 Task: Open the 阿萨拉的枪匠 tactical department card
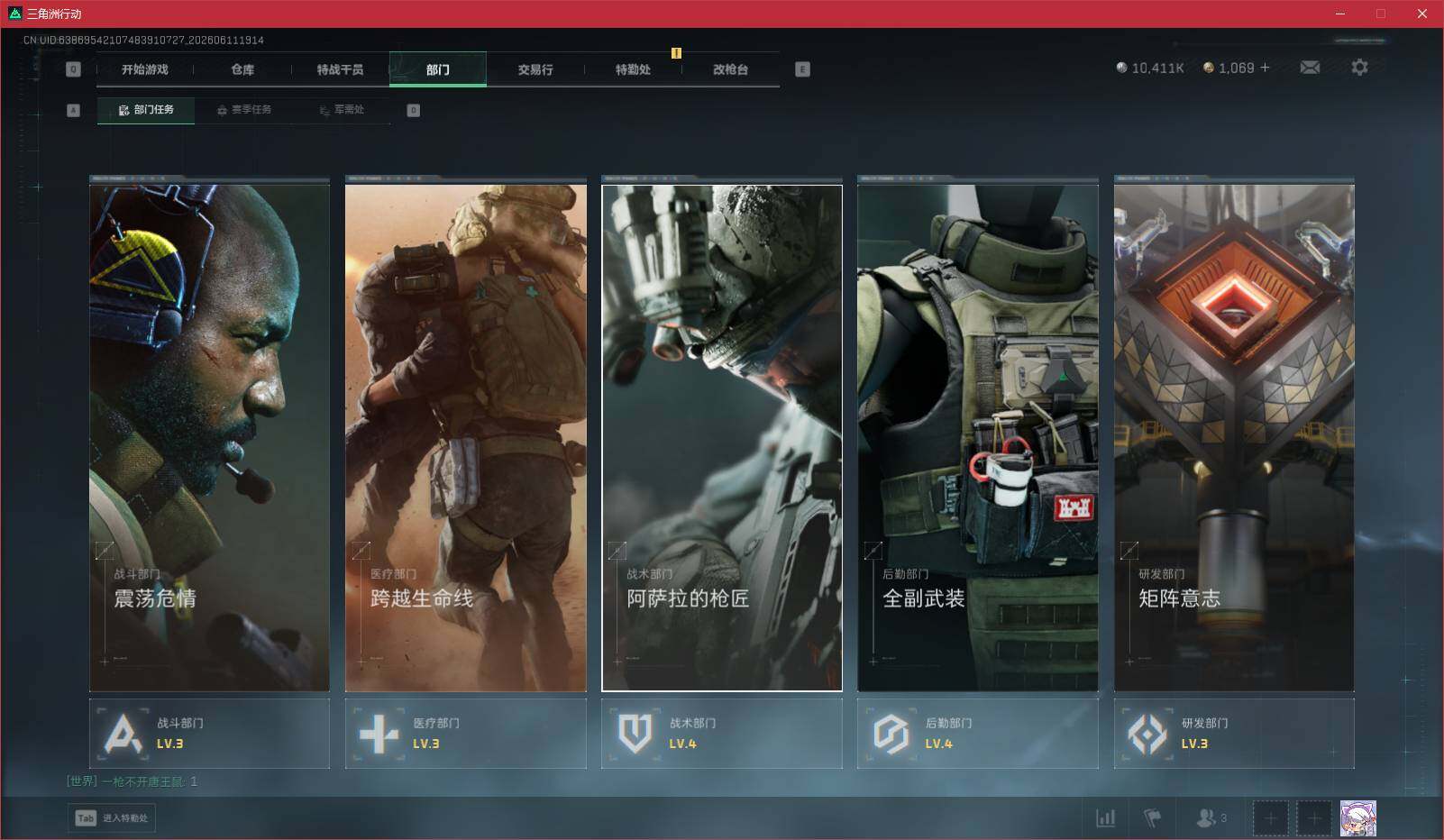722,438
